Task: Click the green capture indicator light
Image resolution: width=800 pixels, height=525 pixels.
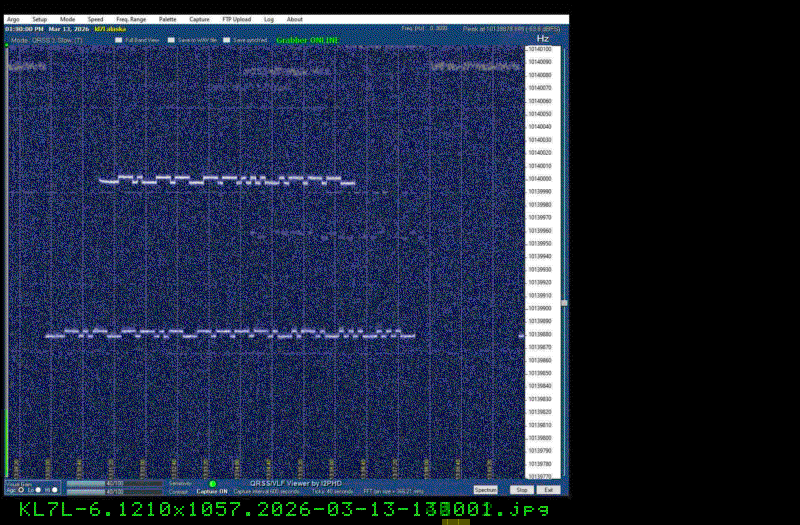Action: (x=212, y=484)
